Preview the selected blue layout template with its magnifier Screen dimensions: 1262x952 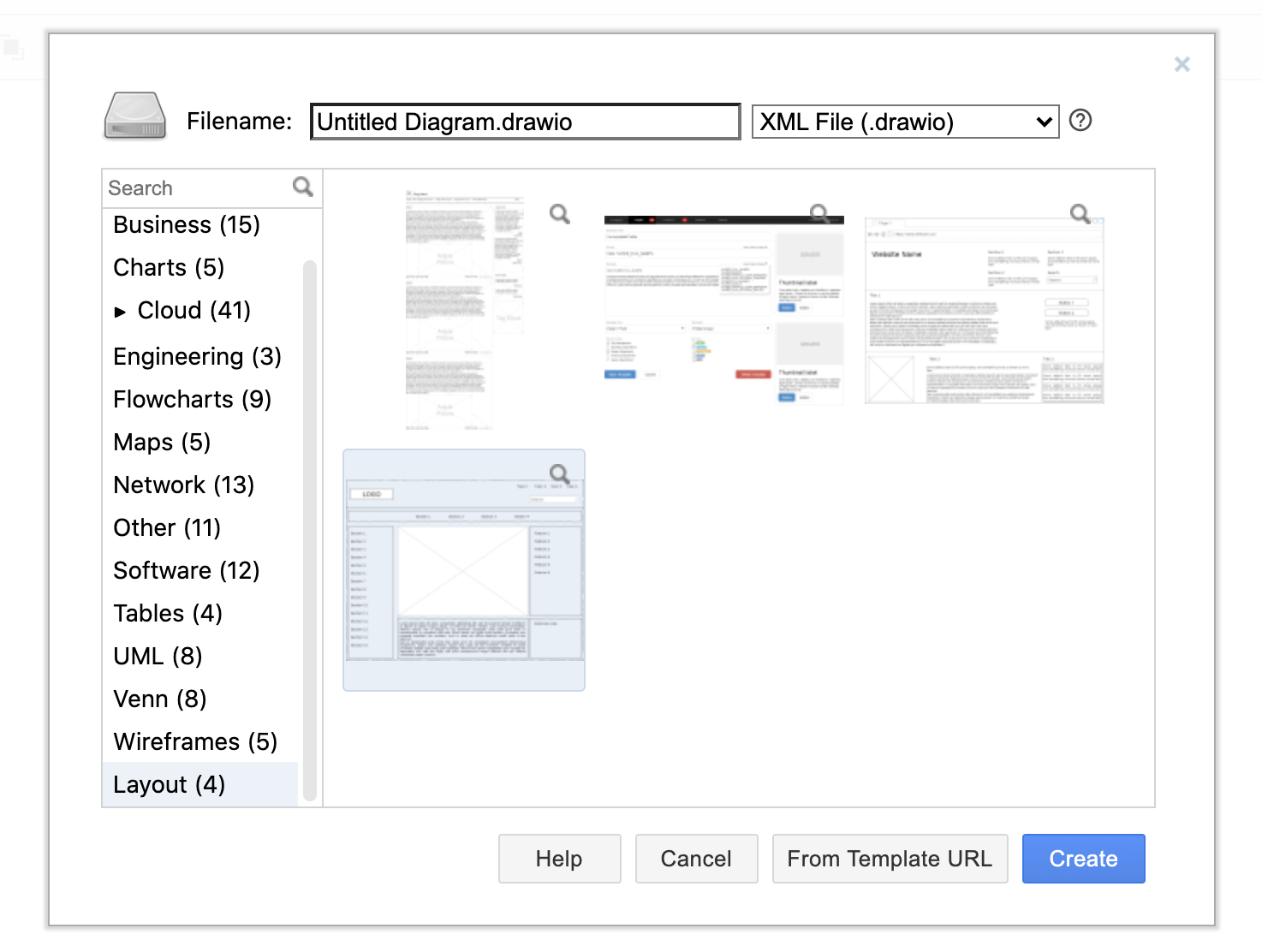[x=559, y=473]
